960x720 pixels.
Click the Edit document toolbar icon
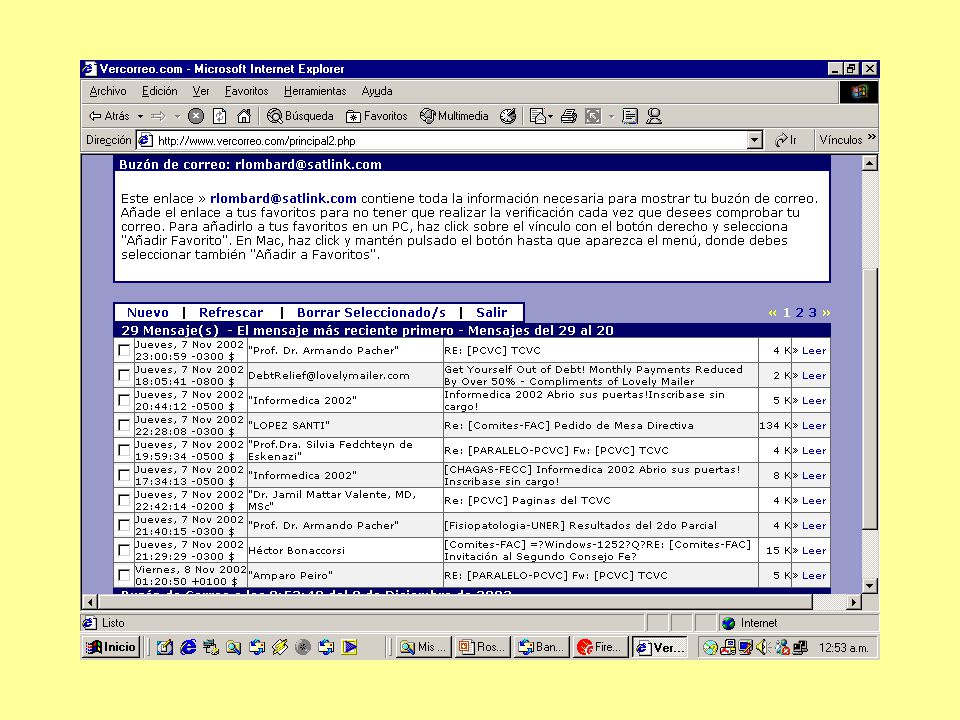pos(630,116)
